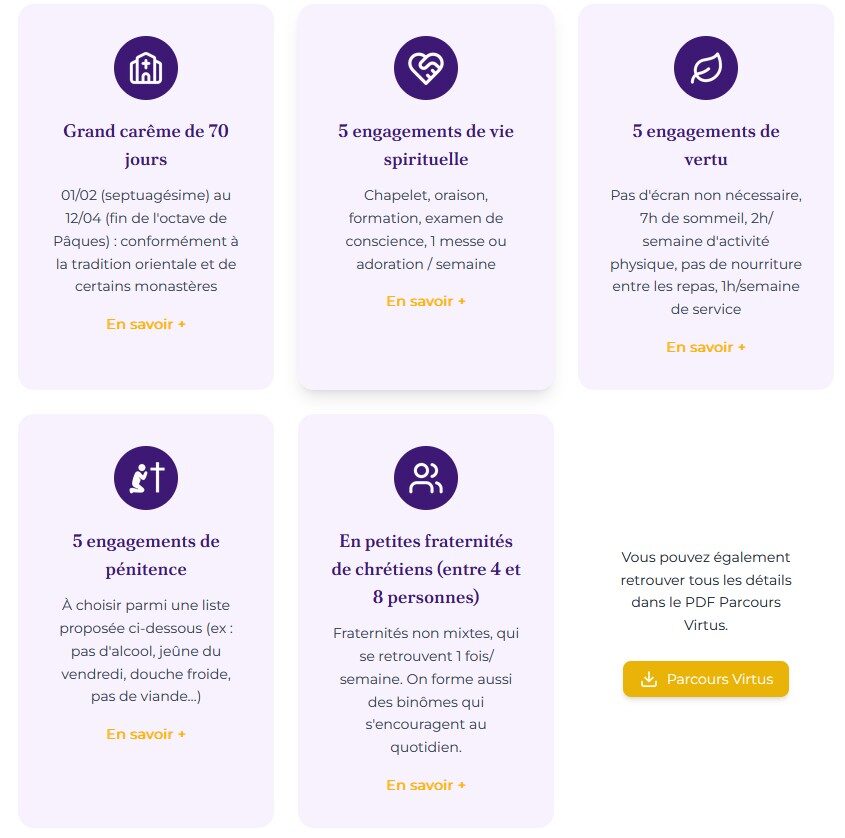Expand 'En savoir +' under petites fraternités
Viewport: 845px width, 838px height.
click(426, 785)
